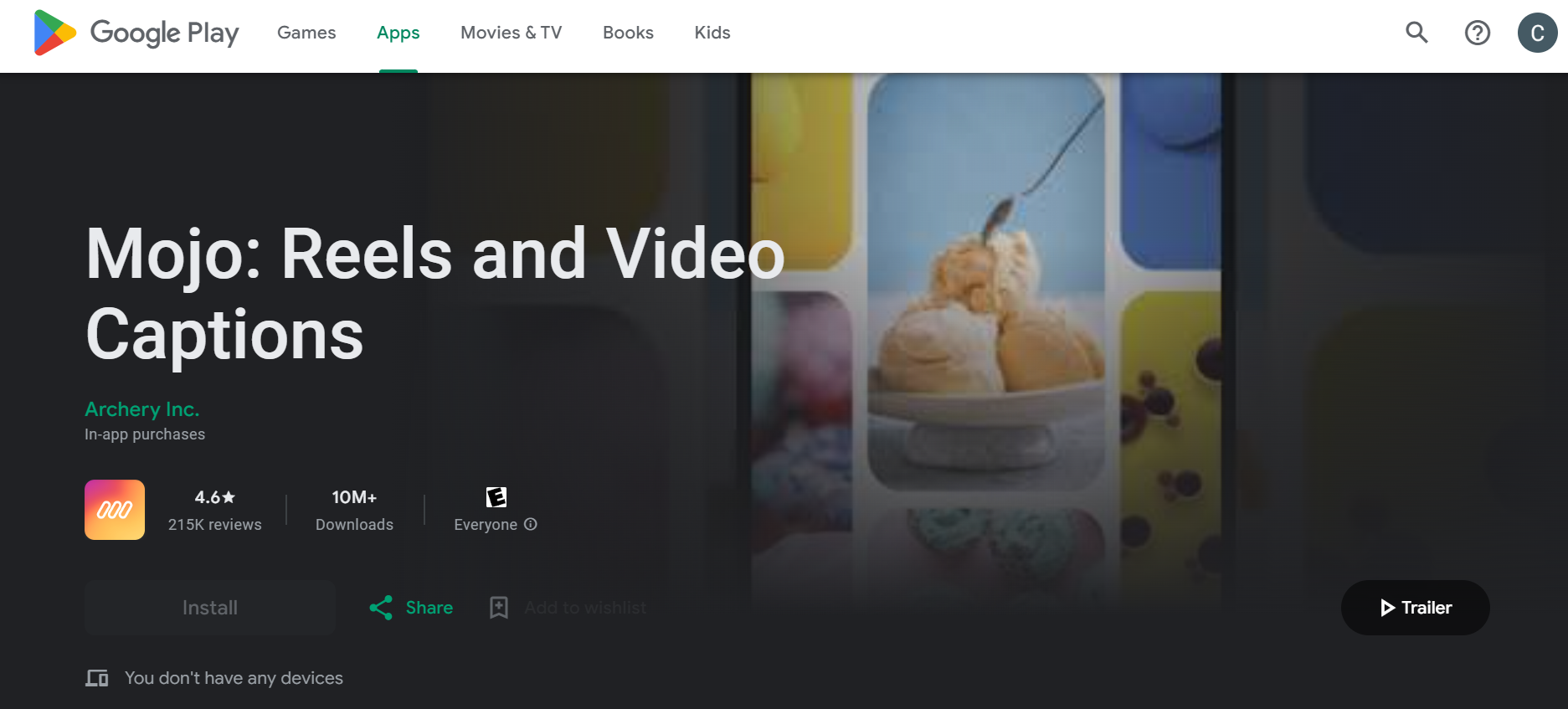Open Archery Inc. developer page
Viewport: 1568px width, 709px height.
142,409
